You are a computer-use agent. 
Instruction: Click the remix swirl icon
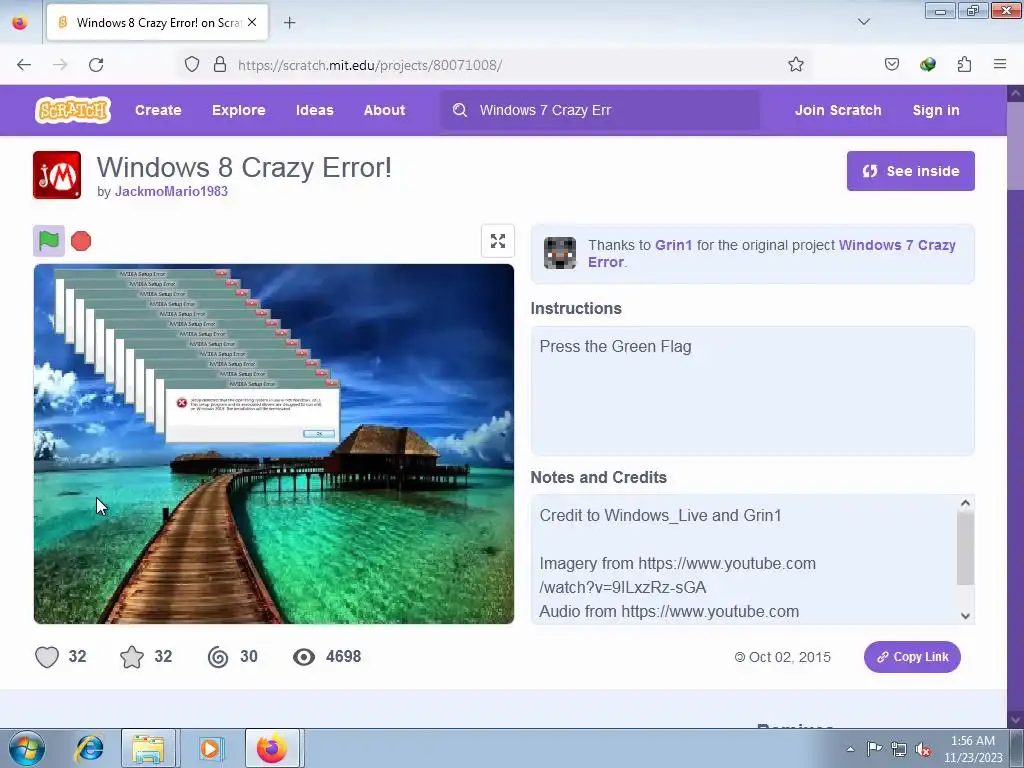pyautogui.click(x=218, y=656)
